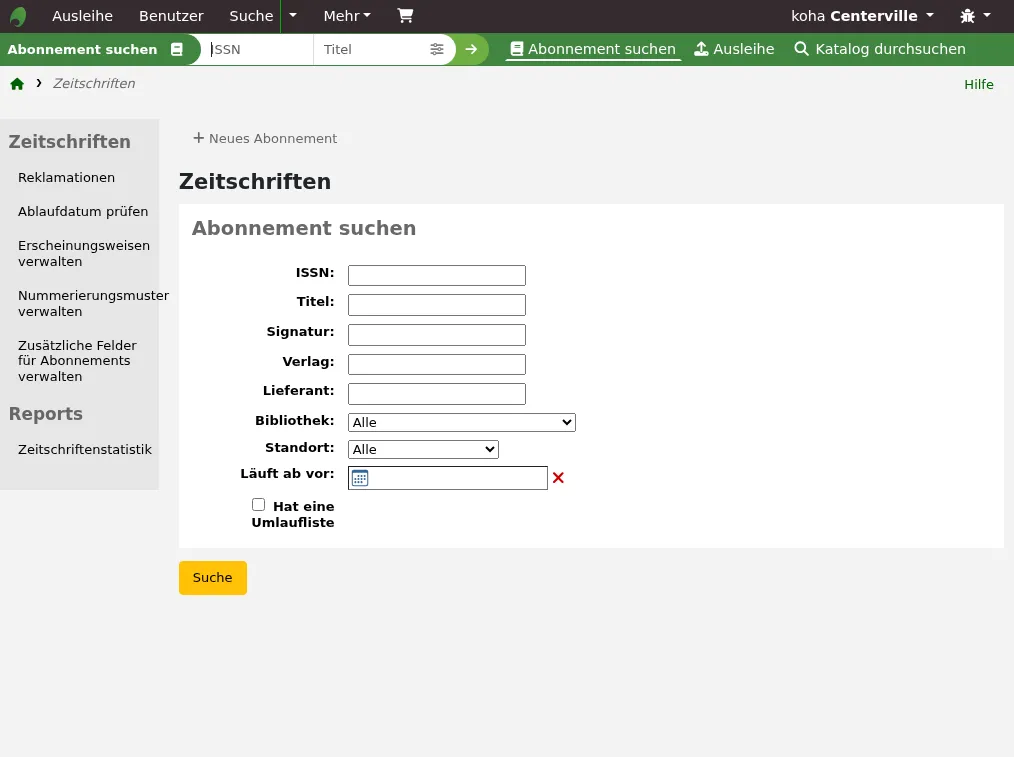The image size is (1014, 757).
Task: Focus the ISSN field in the form
Action: (437, 275)
